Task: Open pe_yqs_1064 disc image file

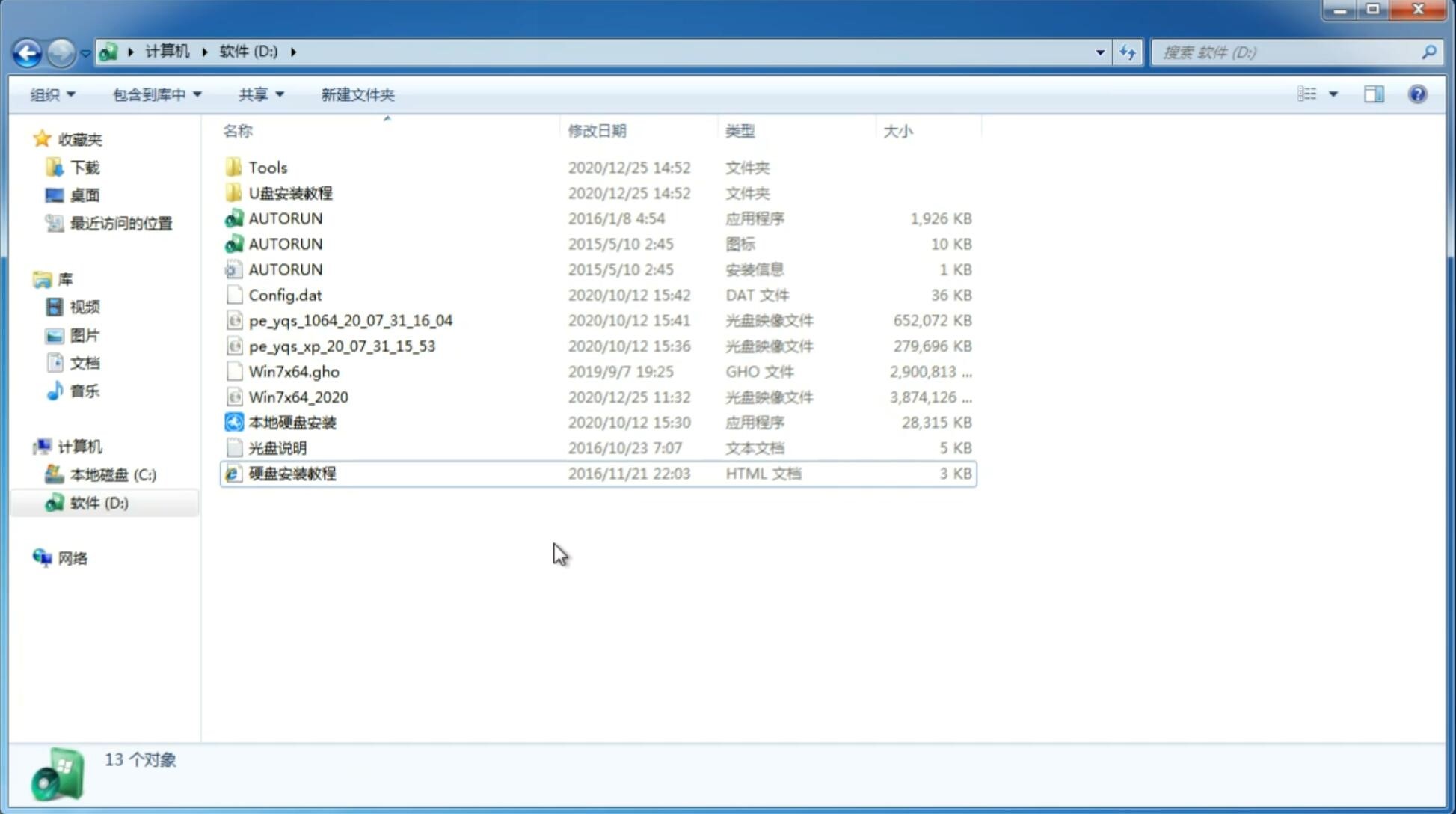Action: (350, 320)
